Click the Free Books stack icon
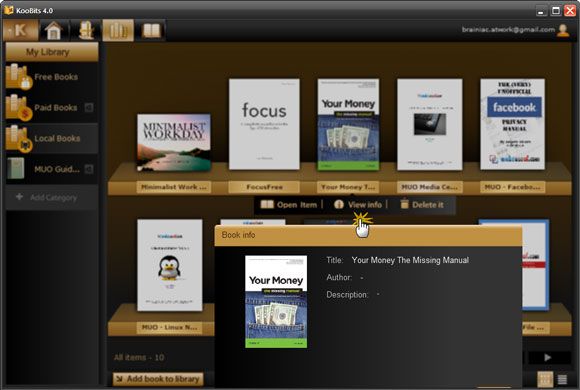The image size is (580, 390). pos(18,77)
